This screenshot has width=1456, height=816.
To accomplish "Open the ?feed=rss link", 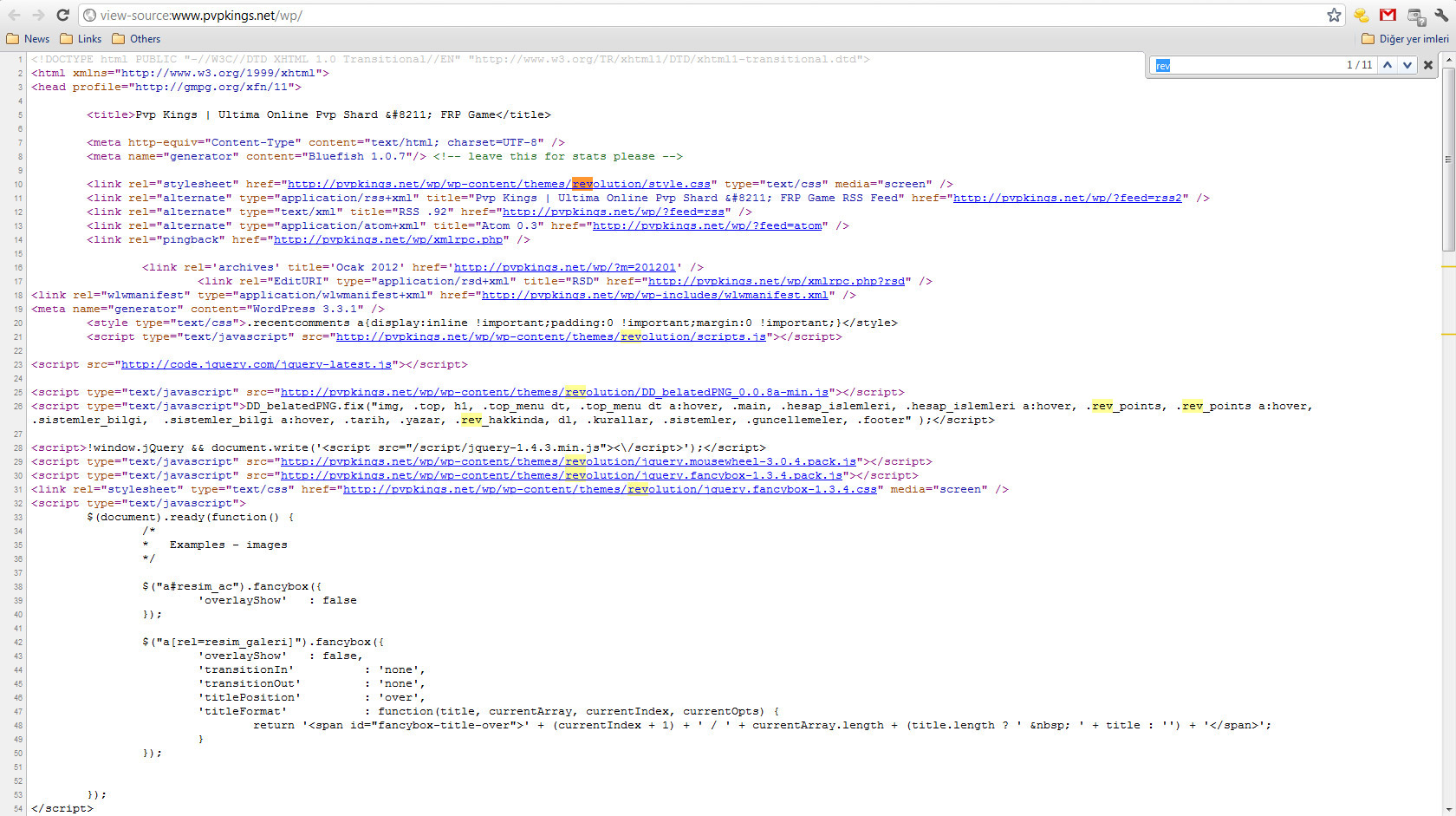I will coord(614,212).
